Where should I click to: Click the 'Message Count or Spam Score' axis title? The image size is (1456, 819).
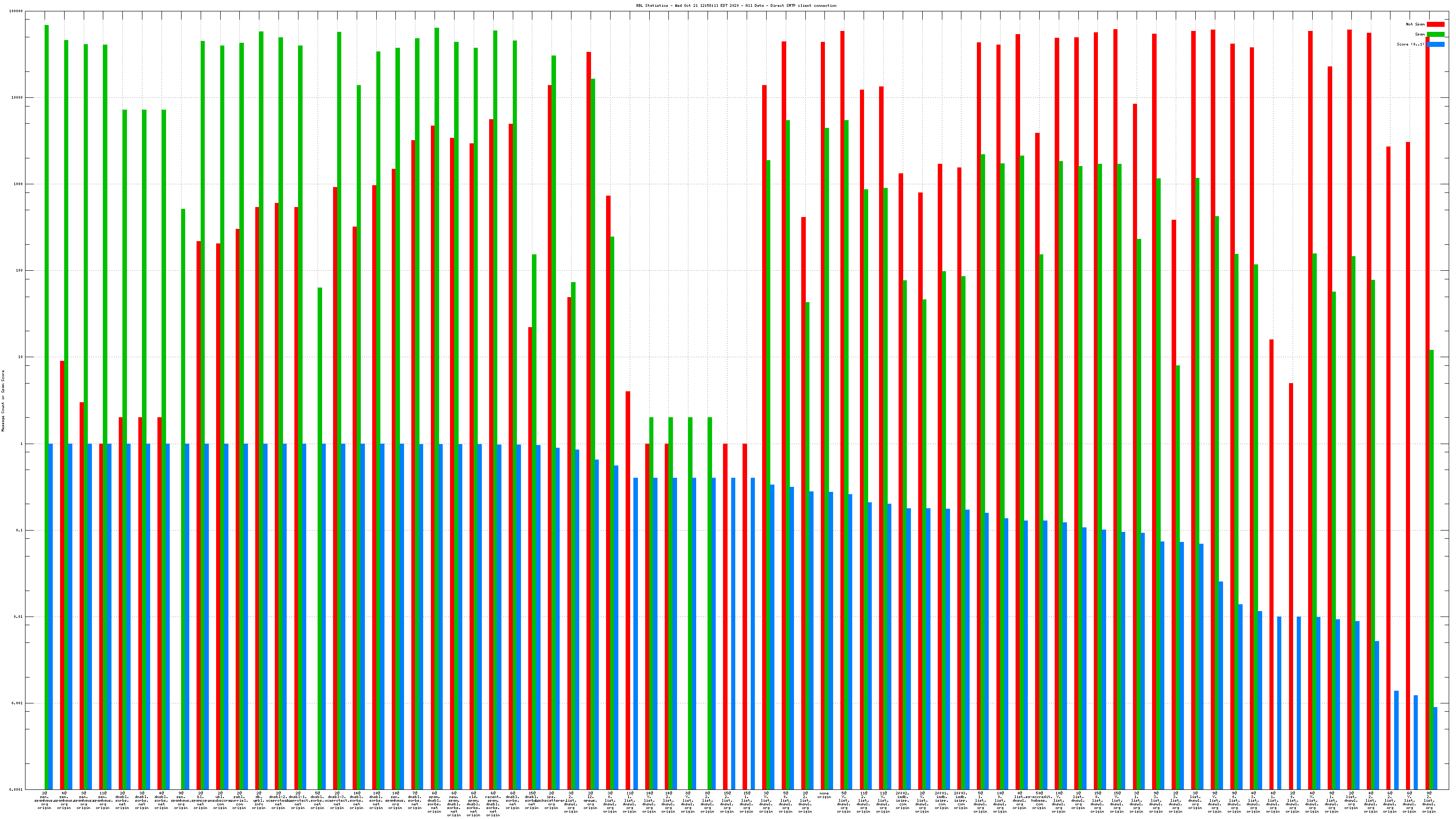[3, 401]
